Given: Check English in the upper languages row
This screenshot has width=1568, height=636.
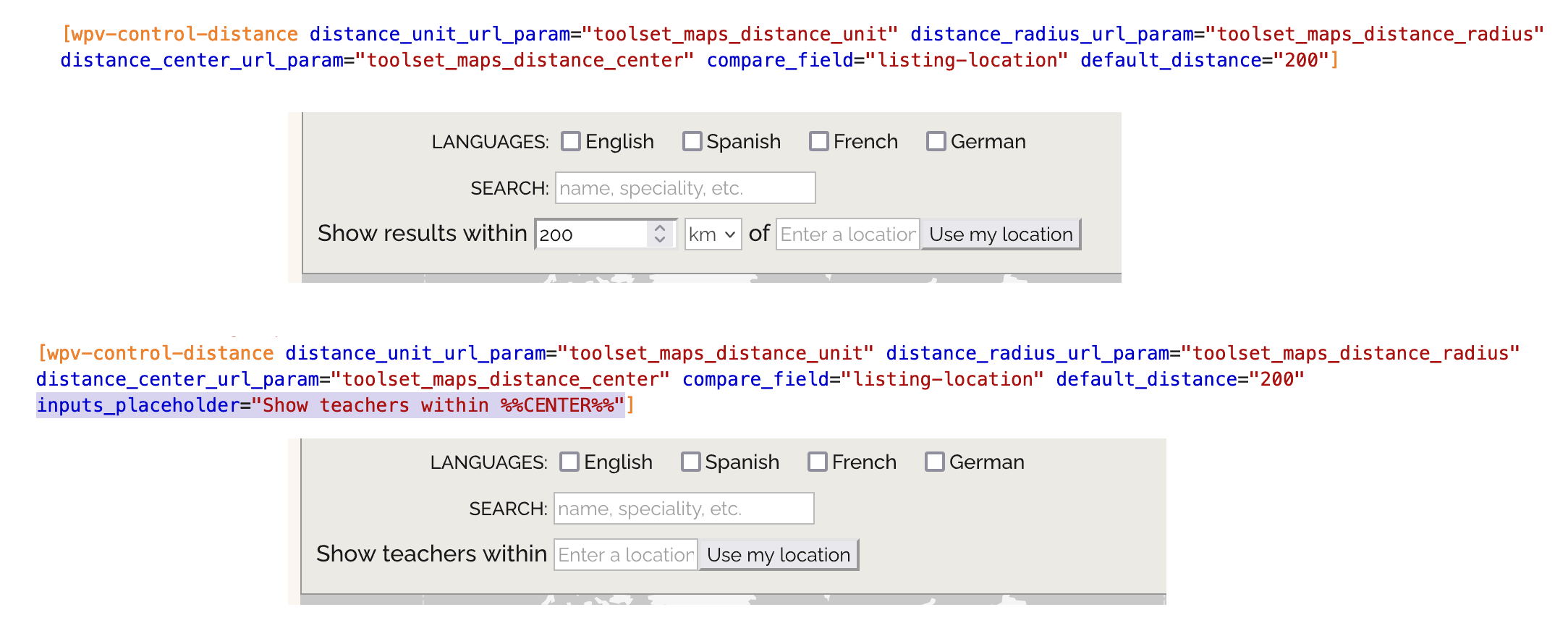Looking at the screenshot, I should tap(571, 141).
